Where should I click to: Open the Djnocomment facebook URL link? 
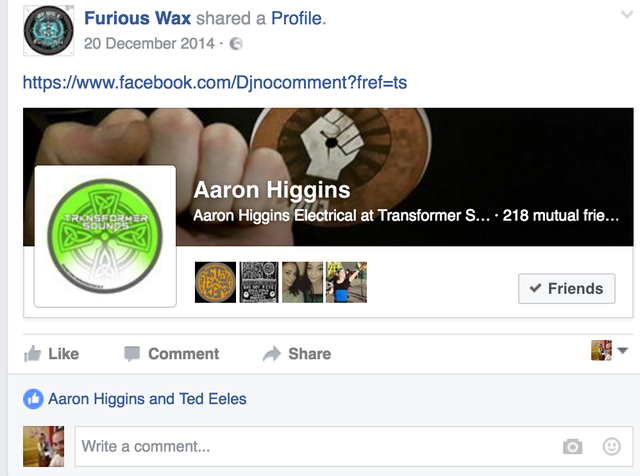(x=215, y=82)
